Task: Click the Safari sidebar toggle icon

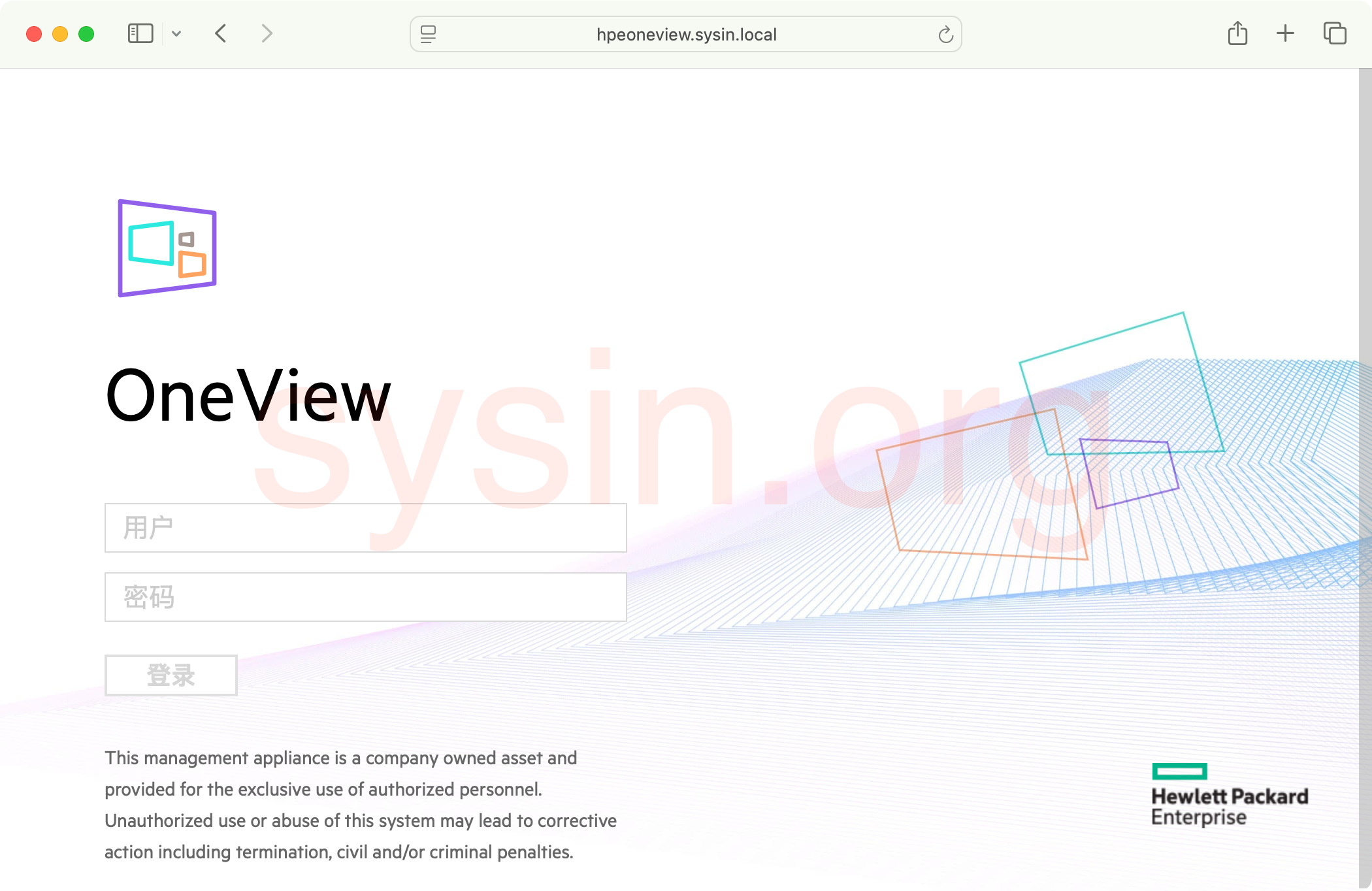Action: click(140, 33)
